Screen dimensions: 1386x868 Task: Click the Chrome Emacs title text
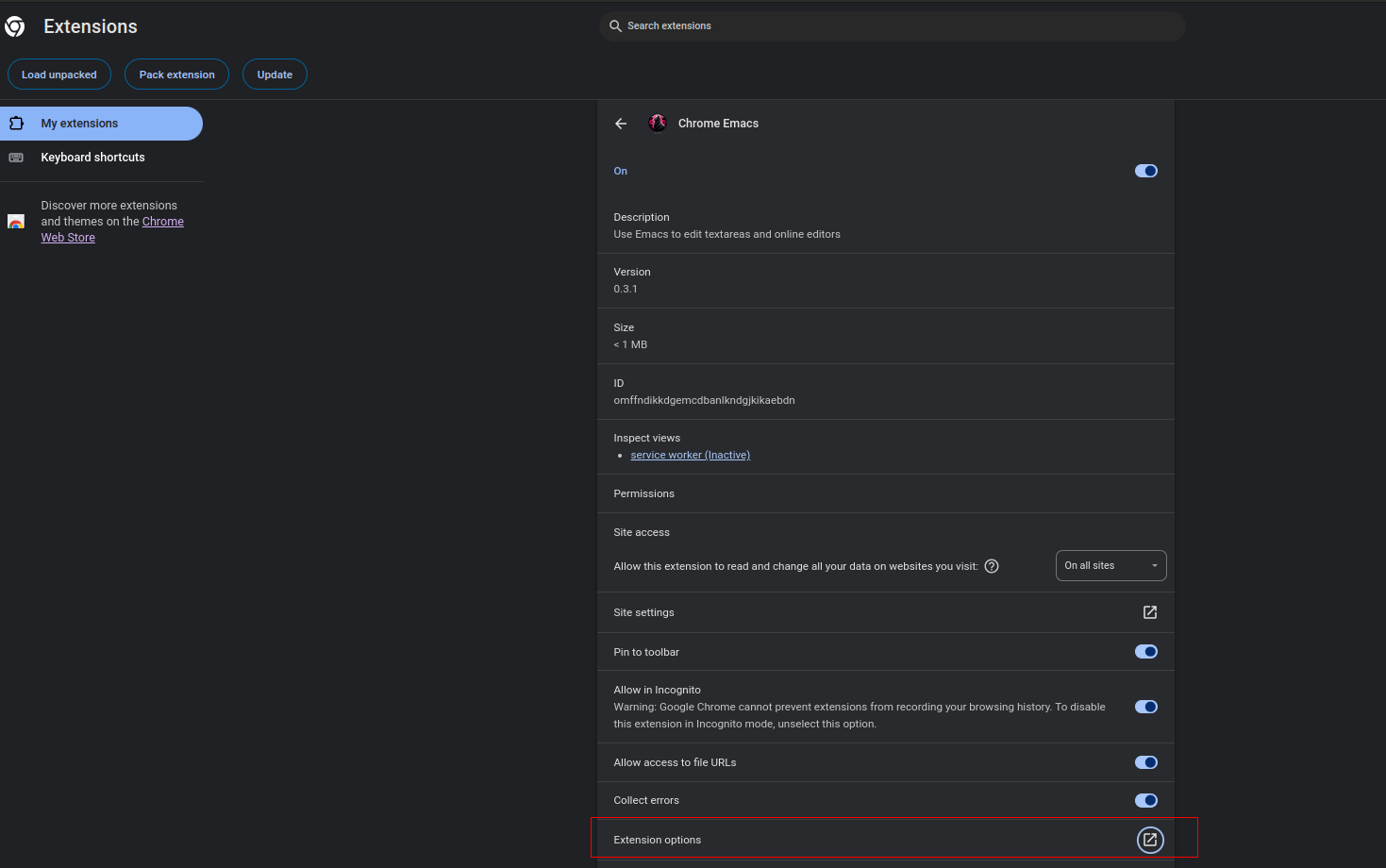[x=718, y=124]
